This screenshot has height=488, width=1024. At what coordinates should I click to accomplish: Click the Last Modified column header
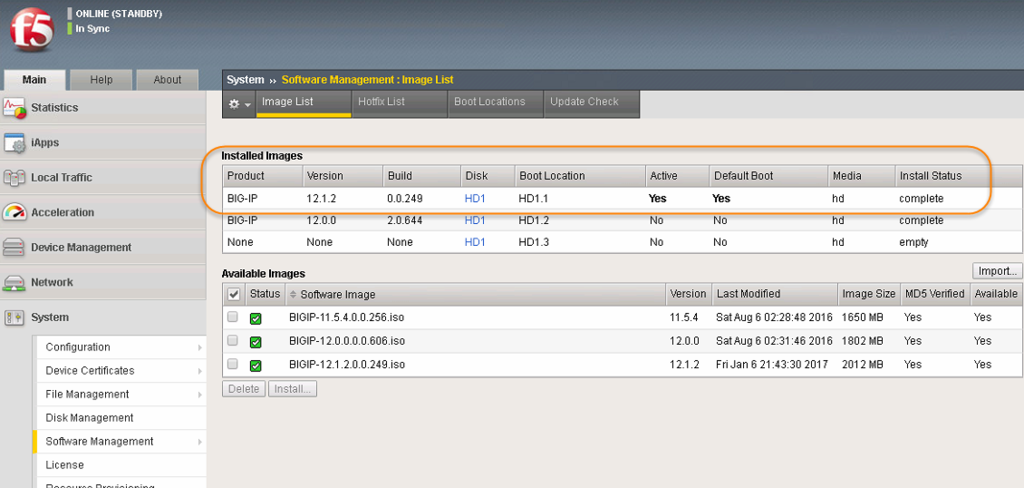[x=774, y=294]
